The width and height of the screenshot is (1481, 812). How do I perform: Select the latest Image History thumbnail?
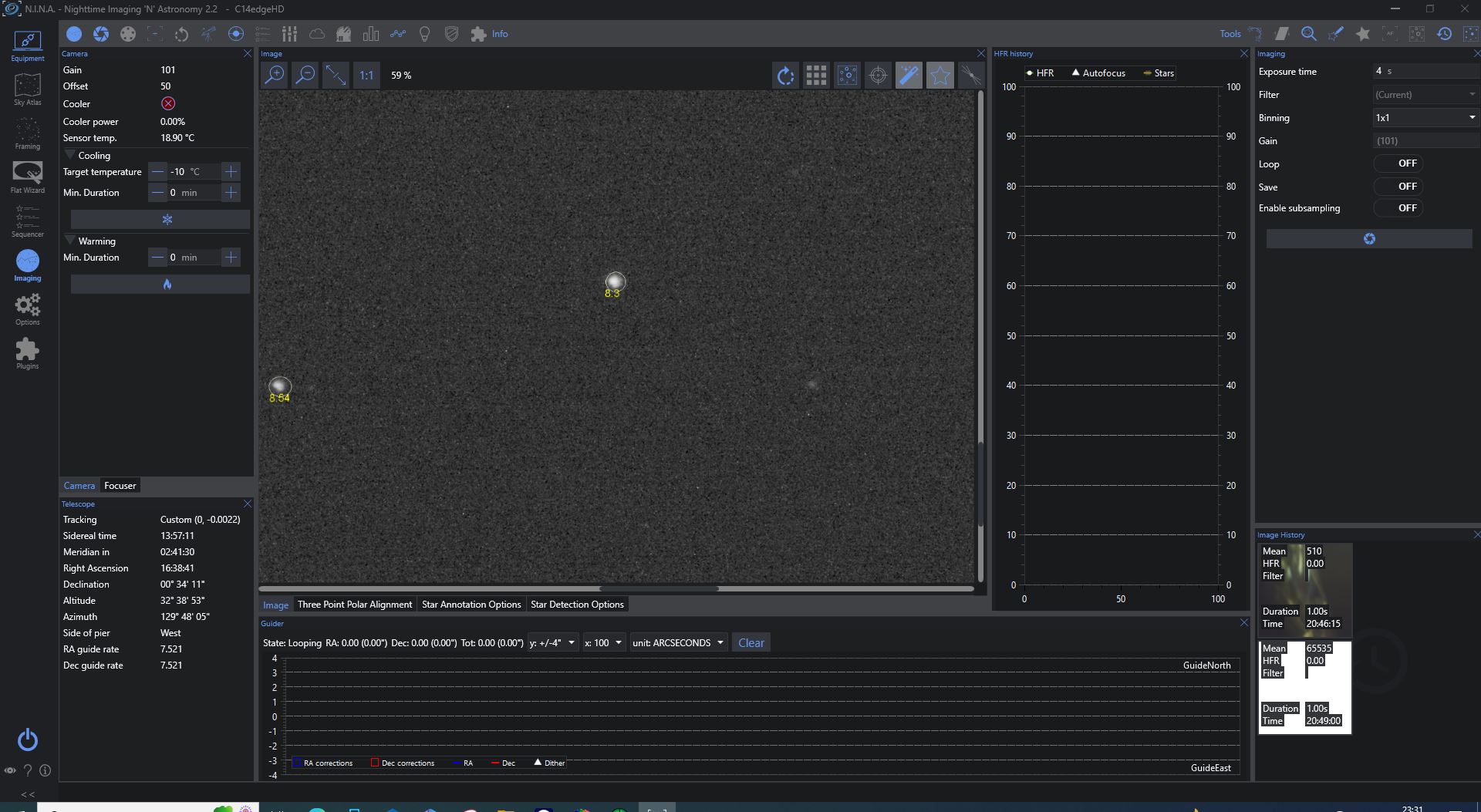[x=1304, y=686]
